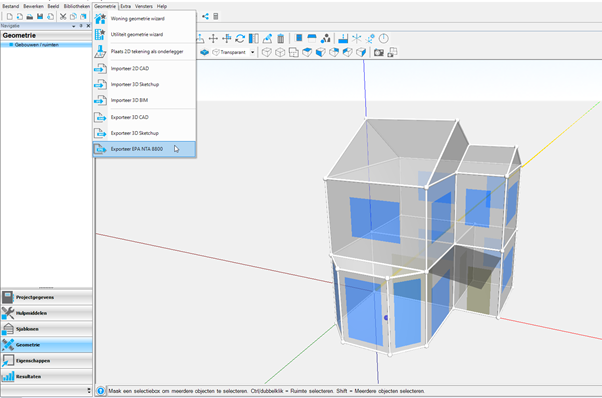The height and width of the screenshot is (398, 602).
Task: Select the cube view with a blue top face
Action: tap(307, 52)
